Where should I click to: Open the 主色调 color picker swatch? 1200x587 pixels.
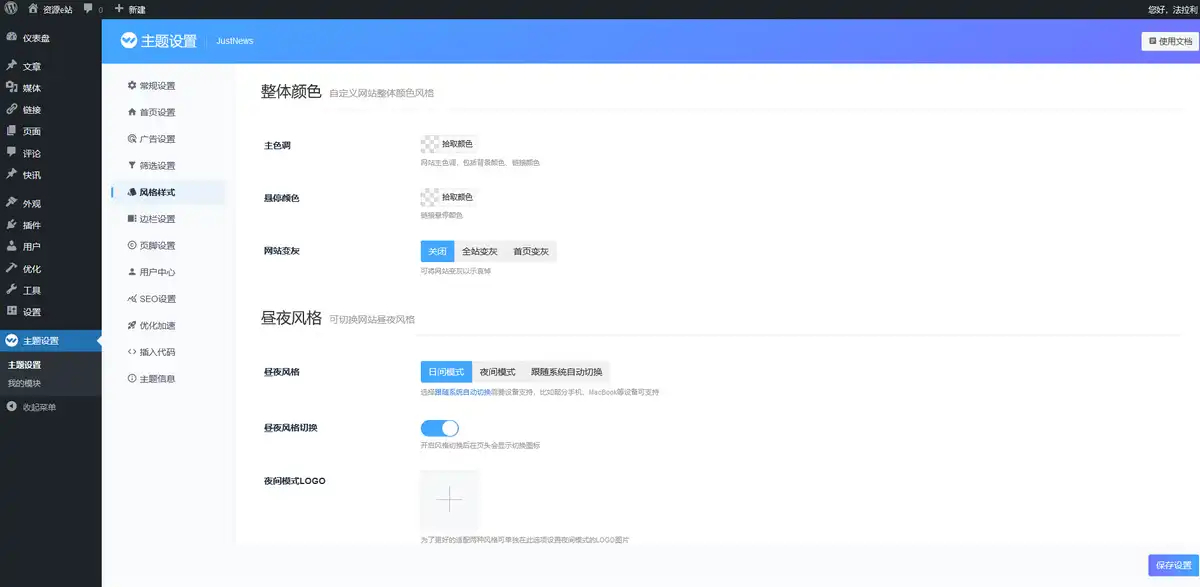pyautogui.click(x=431, y=144)
